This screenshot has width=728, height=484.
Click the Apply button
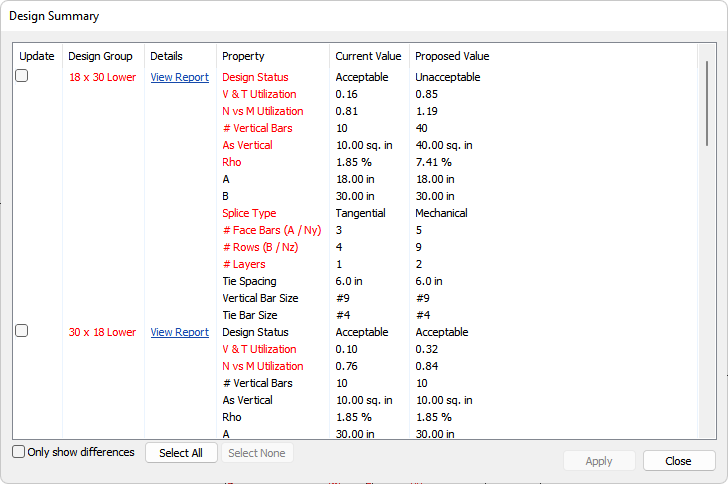tap(599, 461)
